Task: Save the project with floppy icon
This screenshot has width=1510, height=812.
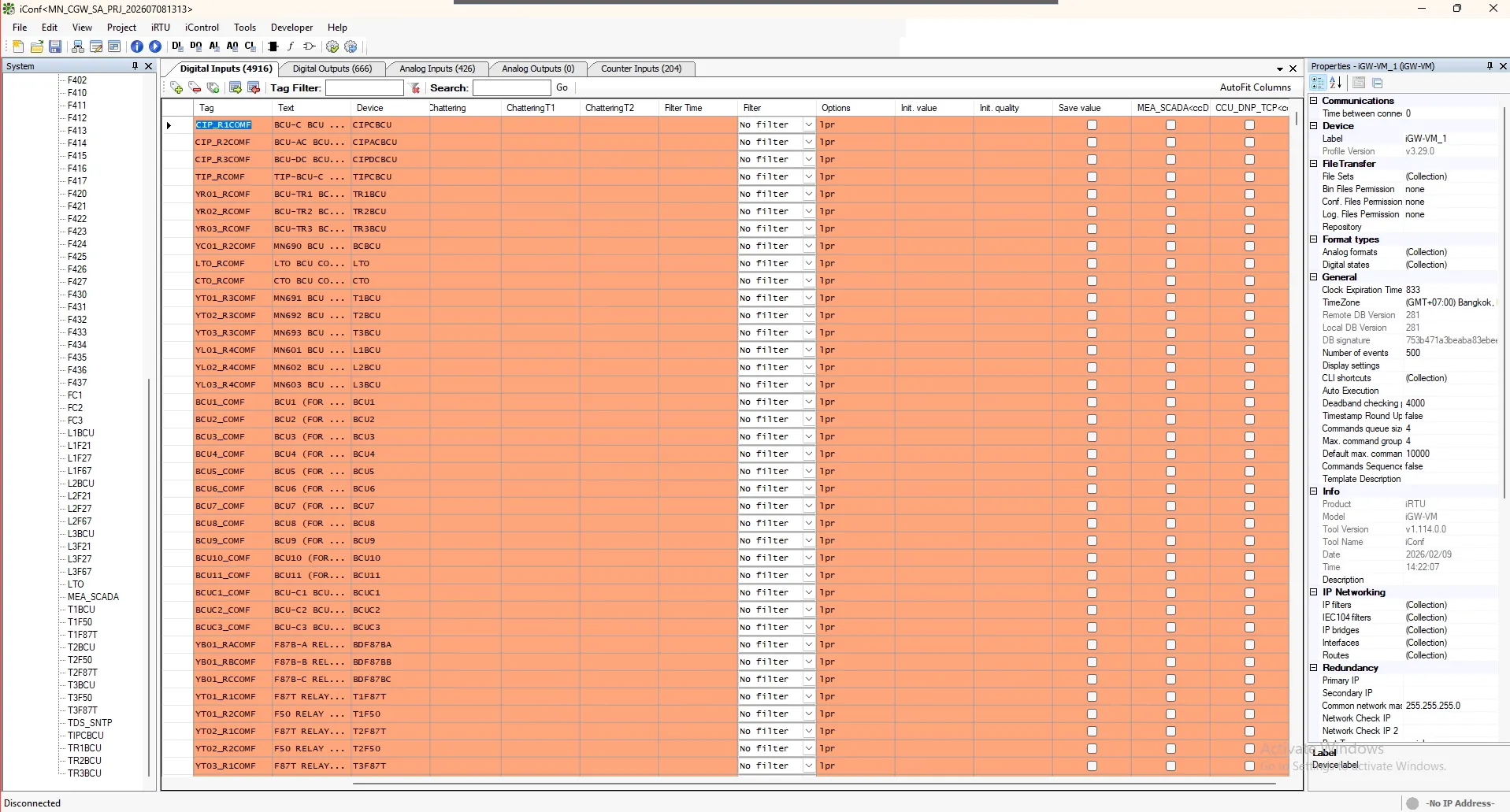Action: pyautogui.click(x=55, y=46)
